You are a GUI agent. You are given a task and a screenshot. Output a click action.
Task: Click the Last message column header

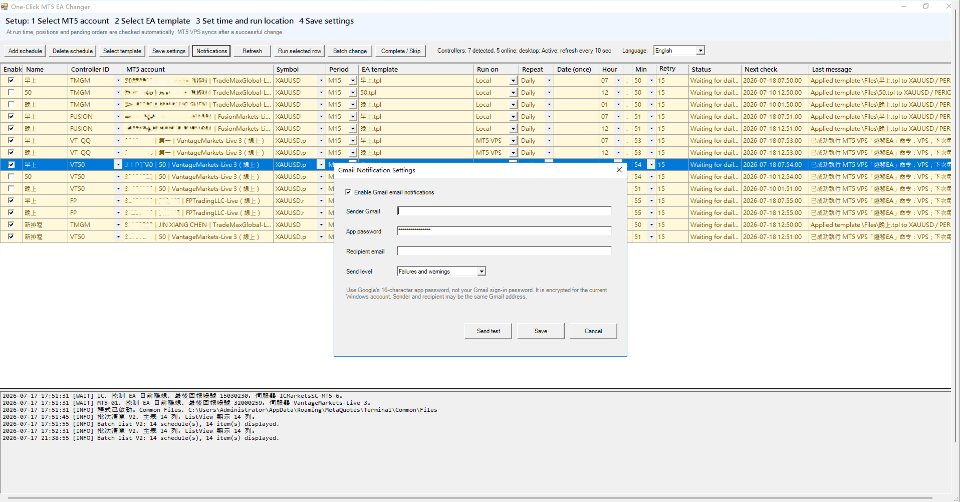click(x=880, y=69)
